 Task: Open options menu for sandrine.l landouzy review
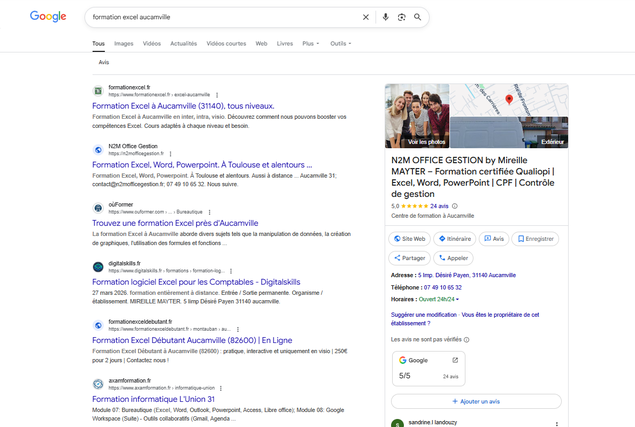coord(557,424)
